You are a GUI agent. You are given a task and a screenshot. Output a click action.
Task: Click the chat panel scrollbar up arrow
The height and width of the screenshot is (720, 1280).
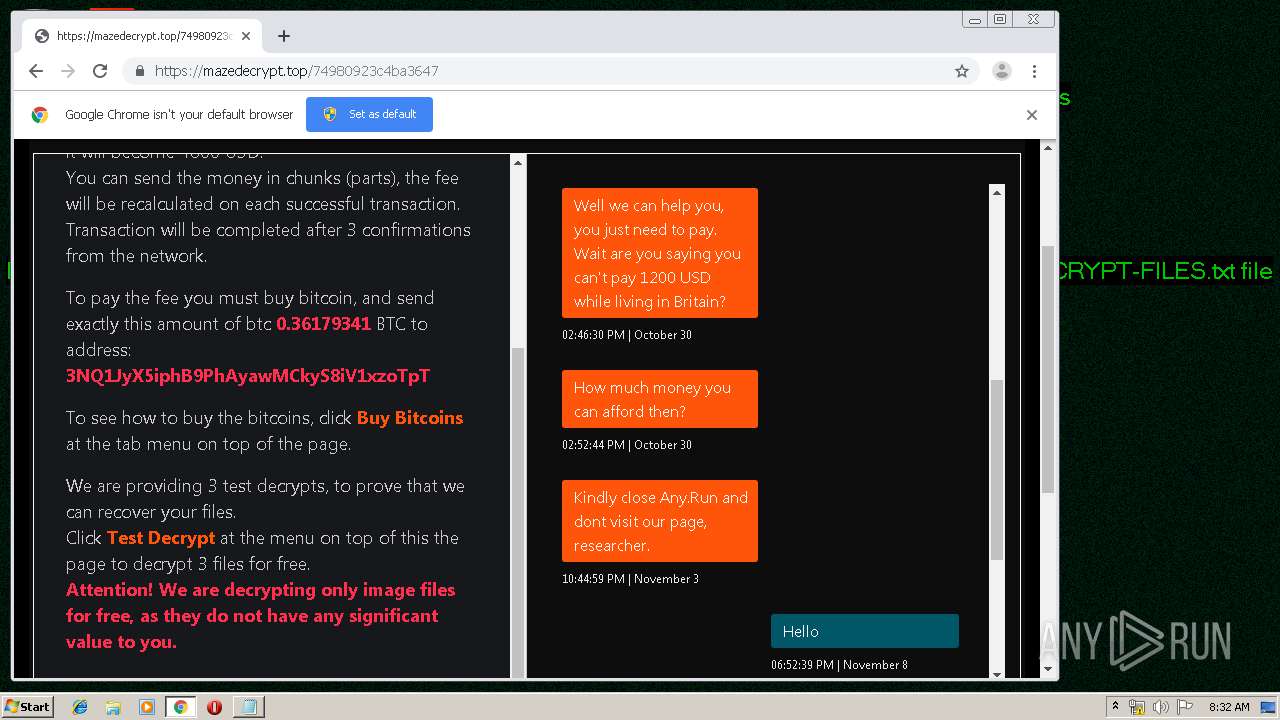point(997,192)
